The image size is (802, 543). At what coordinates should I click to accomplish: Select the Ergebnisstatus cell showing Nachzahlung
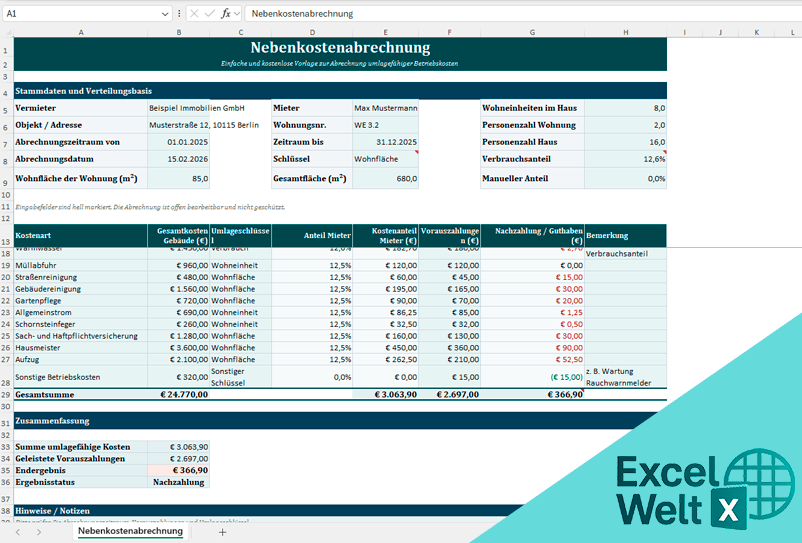click(178, 481)
